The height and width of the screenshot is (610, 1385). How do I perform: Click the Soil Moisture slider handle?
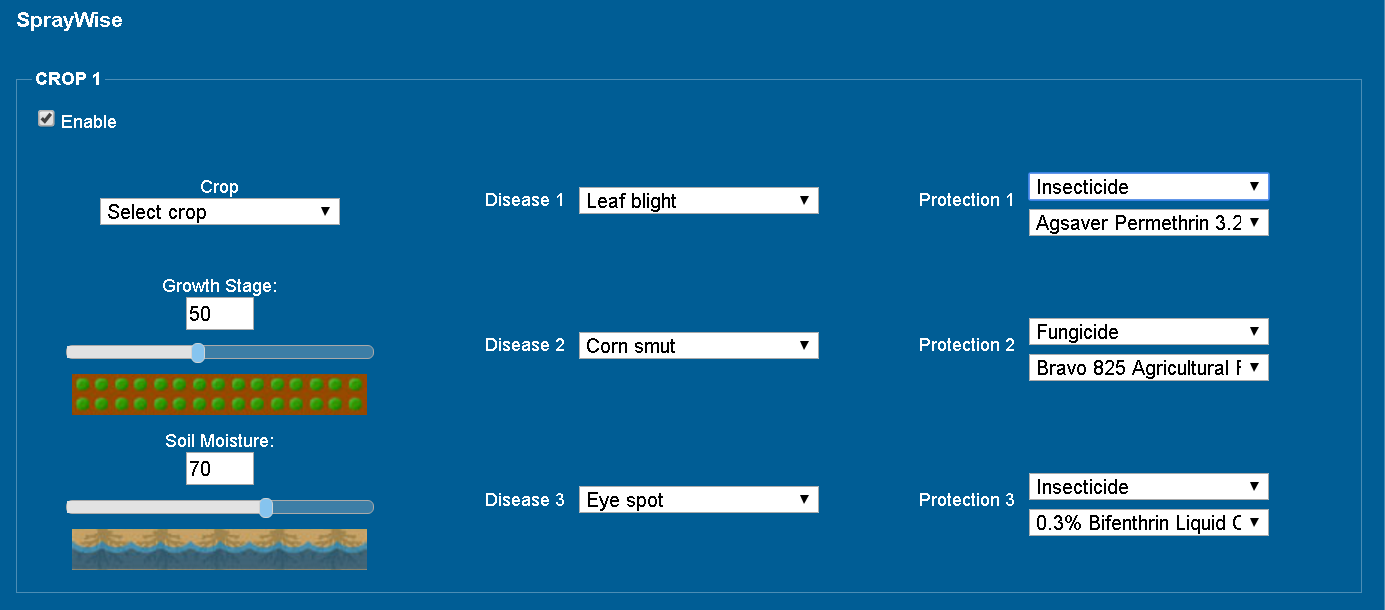coord(266,507)
